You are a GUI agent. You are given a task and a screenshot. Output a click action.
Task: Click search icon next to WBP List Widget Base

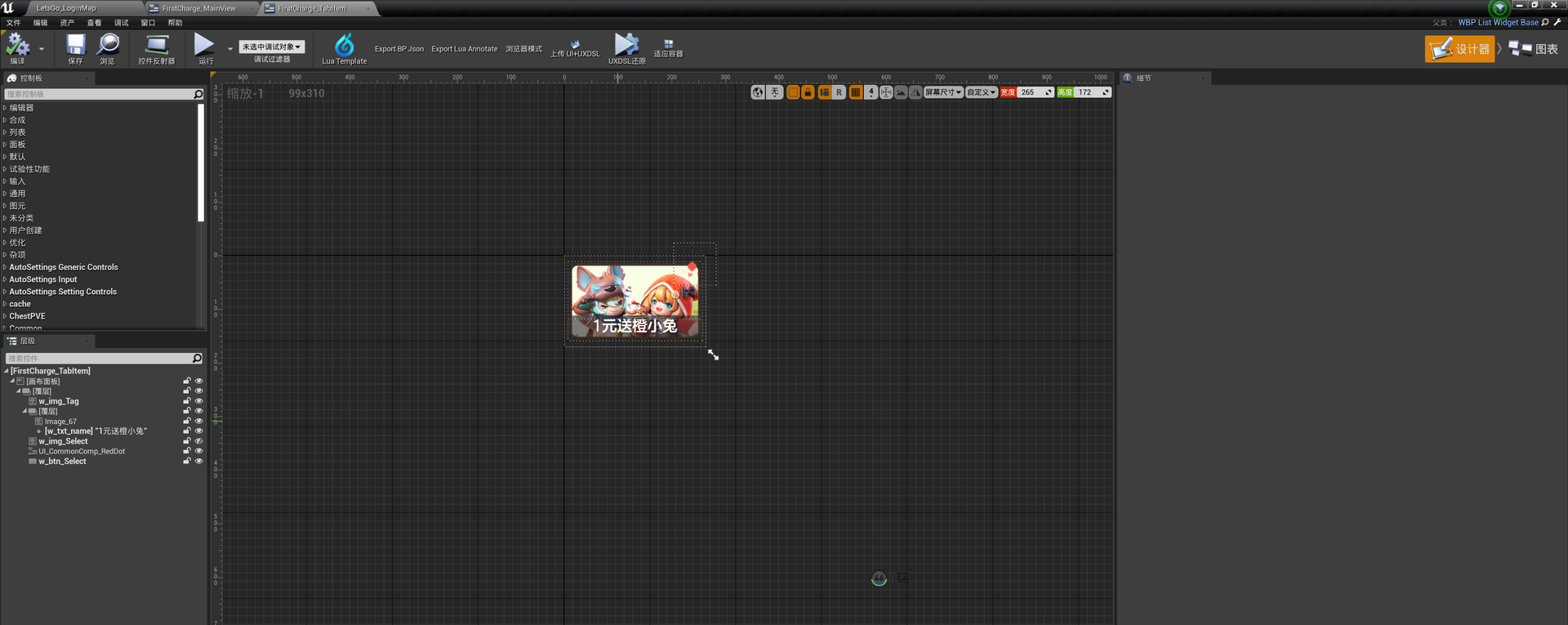1544,22
